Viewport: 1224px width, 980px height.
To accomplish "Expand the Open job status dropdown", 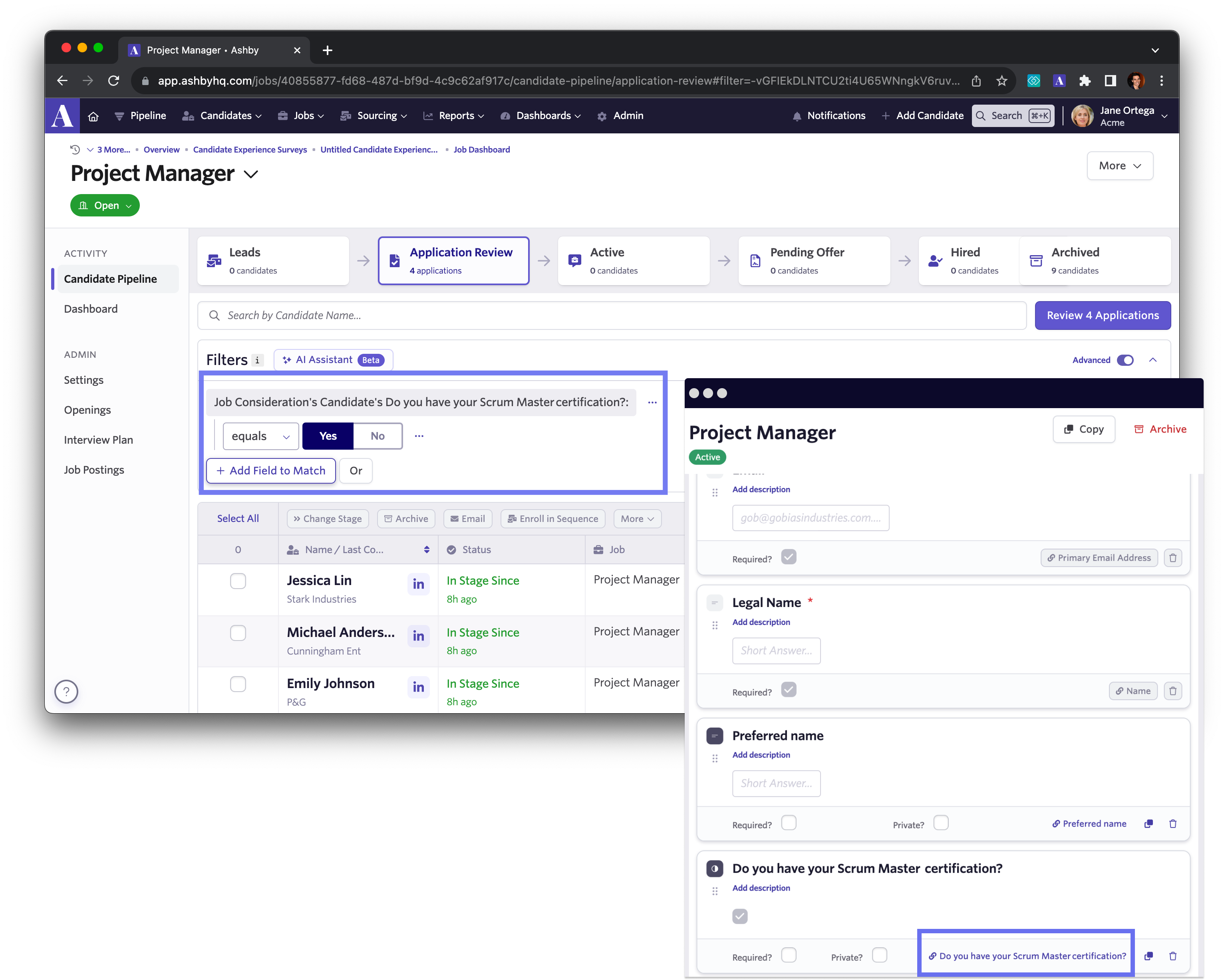I will coord(105,205).
